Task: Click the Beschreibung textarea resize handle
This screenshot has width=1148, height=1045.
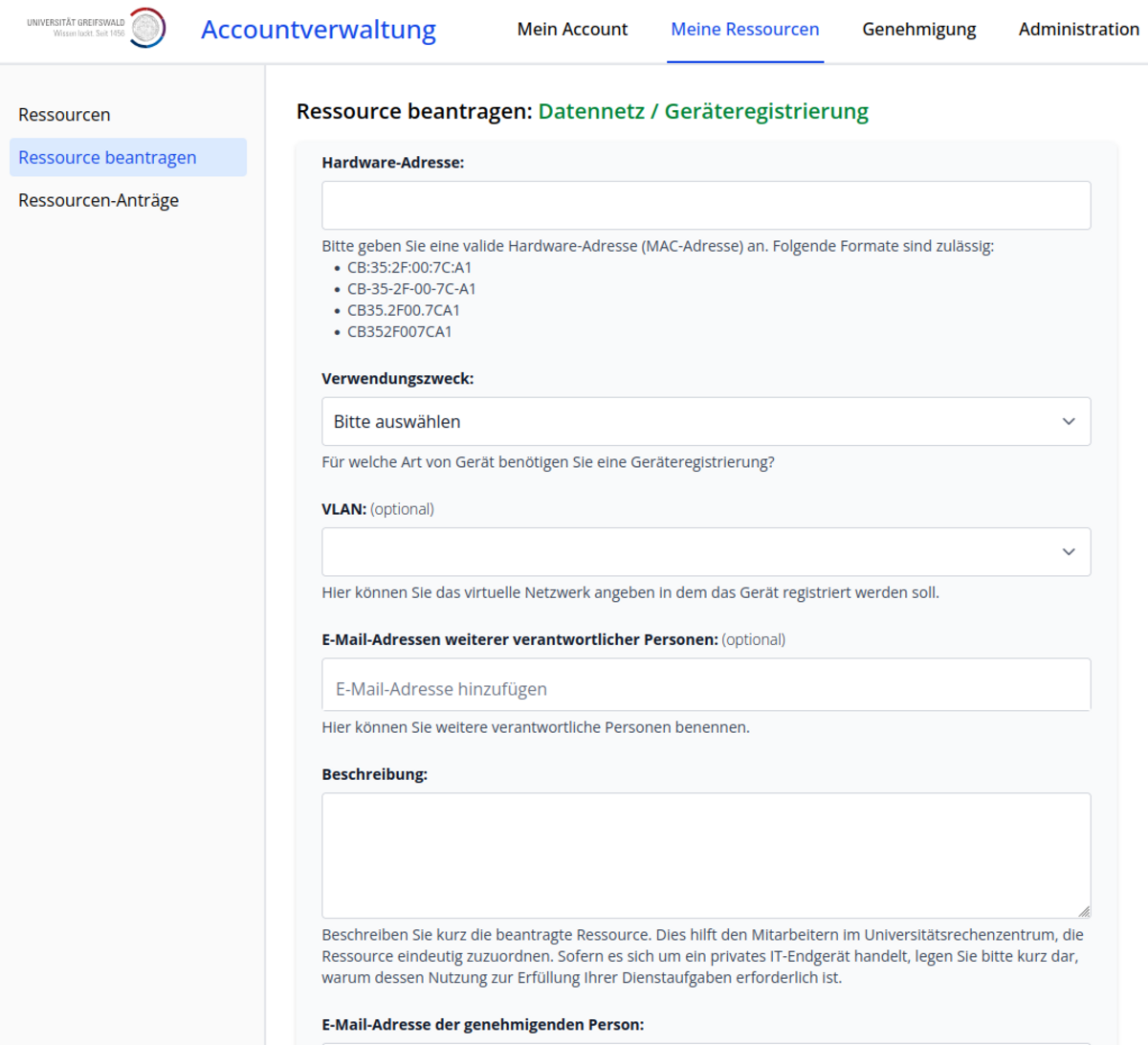Action: [1084, 911]
